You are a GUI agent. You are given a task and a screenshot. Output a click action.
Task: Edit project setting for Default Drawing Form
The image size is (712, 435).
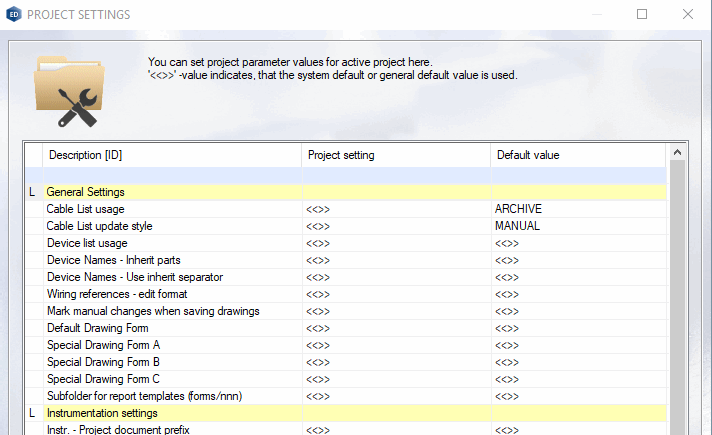pyautogui.click(x=395, y=328)
